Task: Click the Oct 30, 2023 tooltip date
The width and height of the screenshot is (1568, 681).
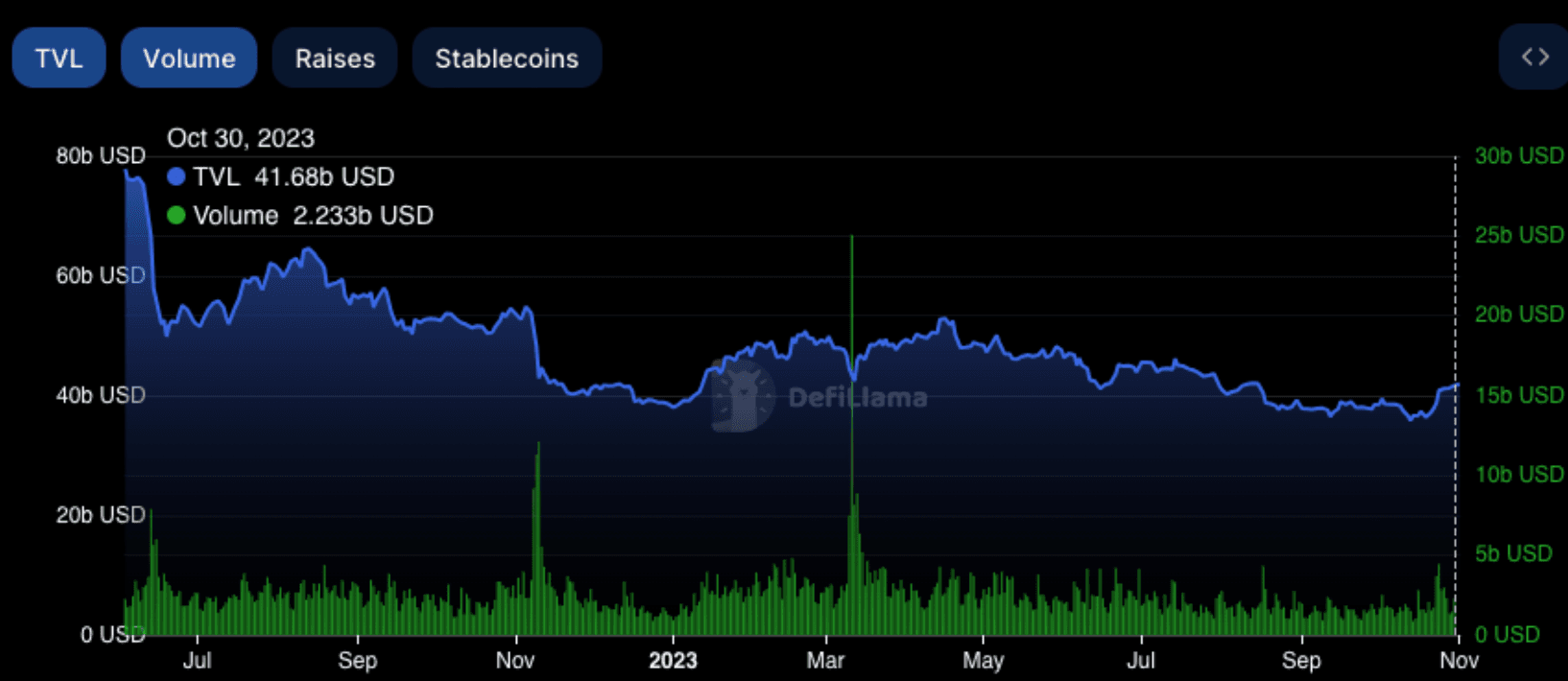Action: 241,138
